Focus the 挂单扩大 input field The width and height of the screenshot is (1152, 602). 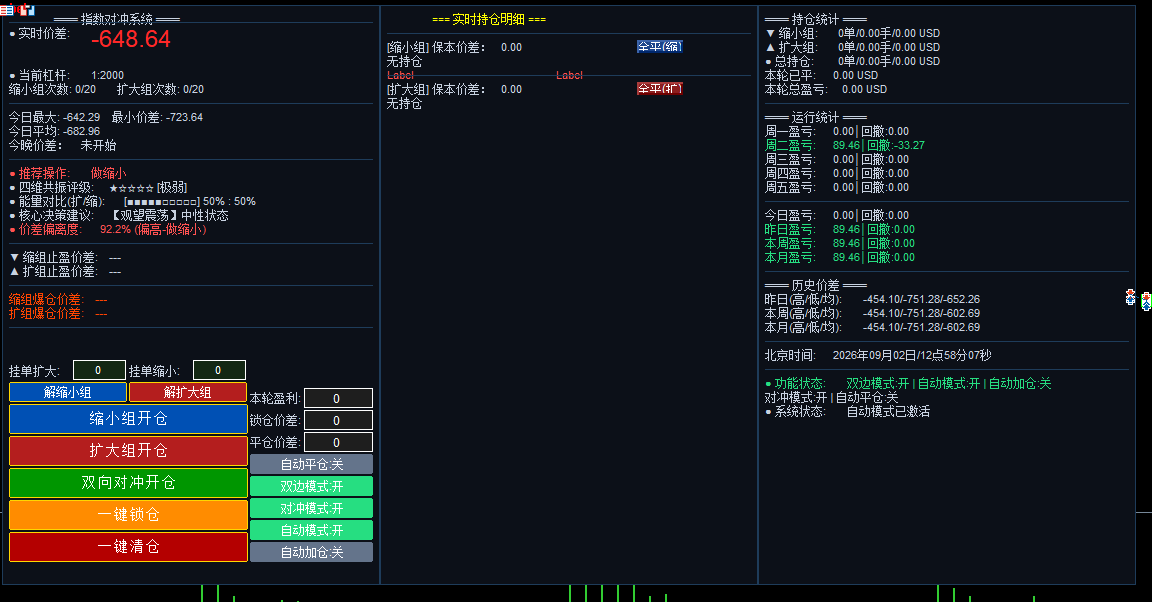tap(98, 370)
